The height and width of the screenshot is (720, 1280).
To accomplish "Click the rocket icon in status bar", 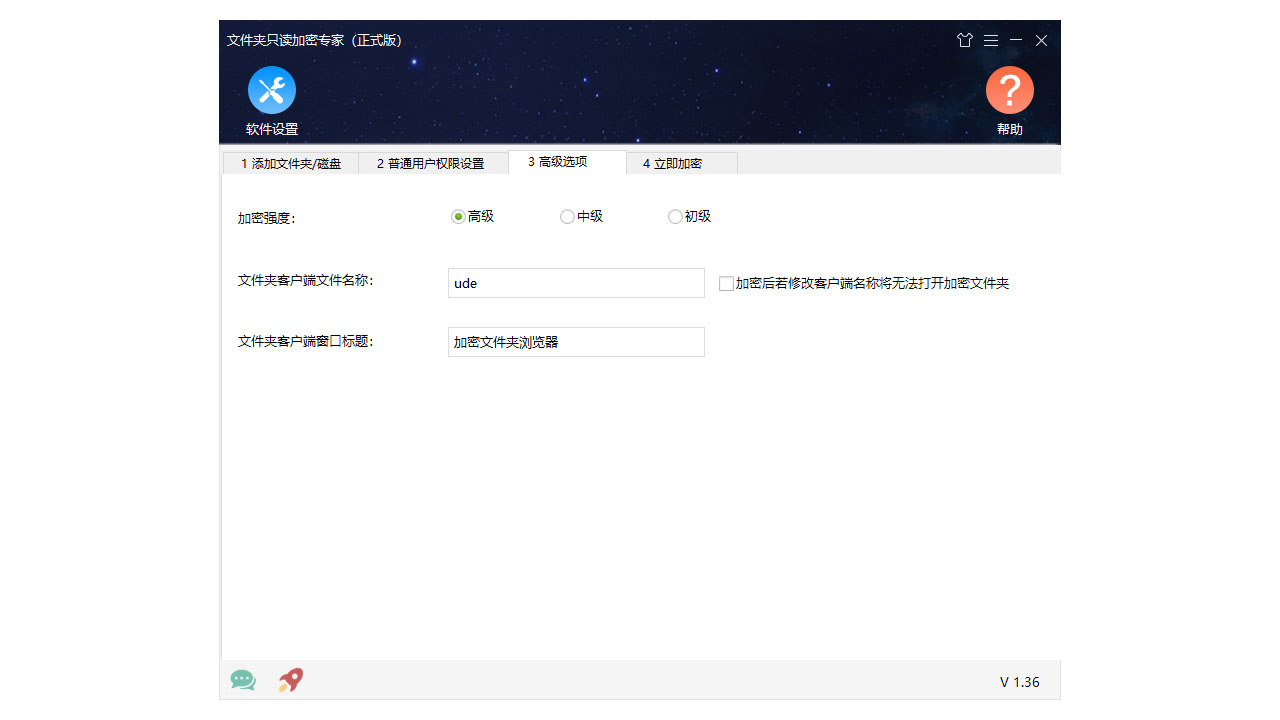I will 291,680.
